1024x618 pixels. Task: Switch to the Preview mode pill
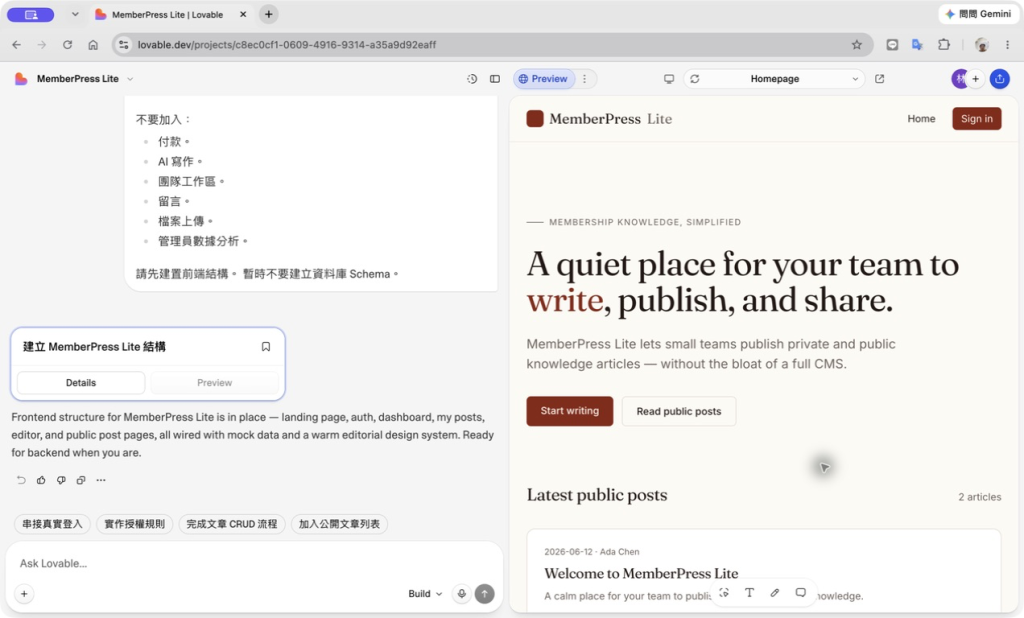coord(543,79)
